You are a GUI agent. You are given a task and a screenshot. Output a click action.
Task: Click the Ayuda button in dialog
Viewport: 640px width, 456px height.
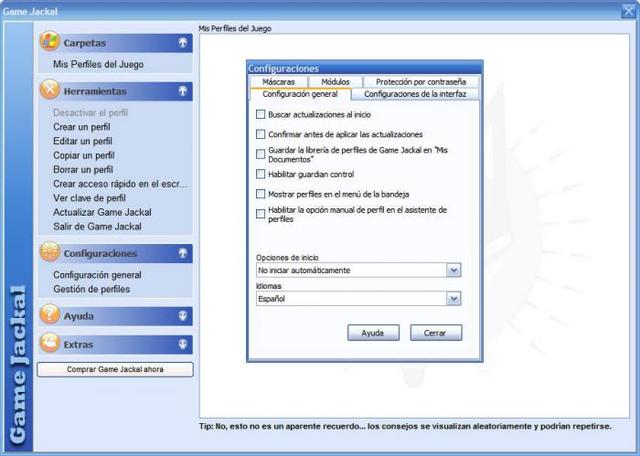click(x=373, y=333)
